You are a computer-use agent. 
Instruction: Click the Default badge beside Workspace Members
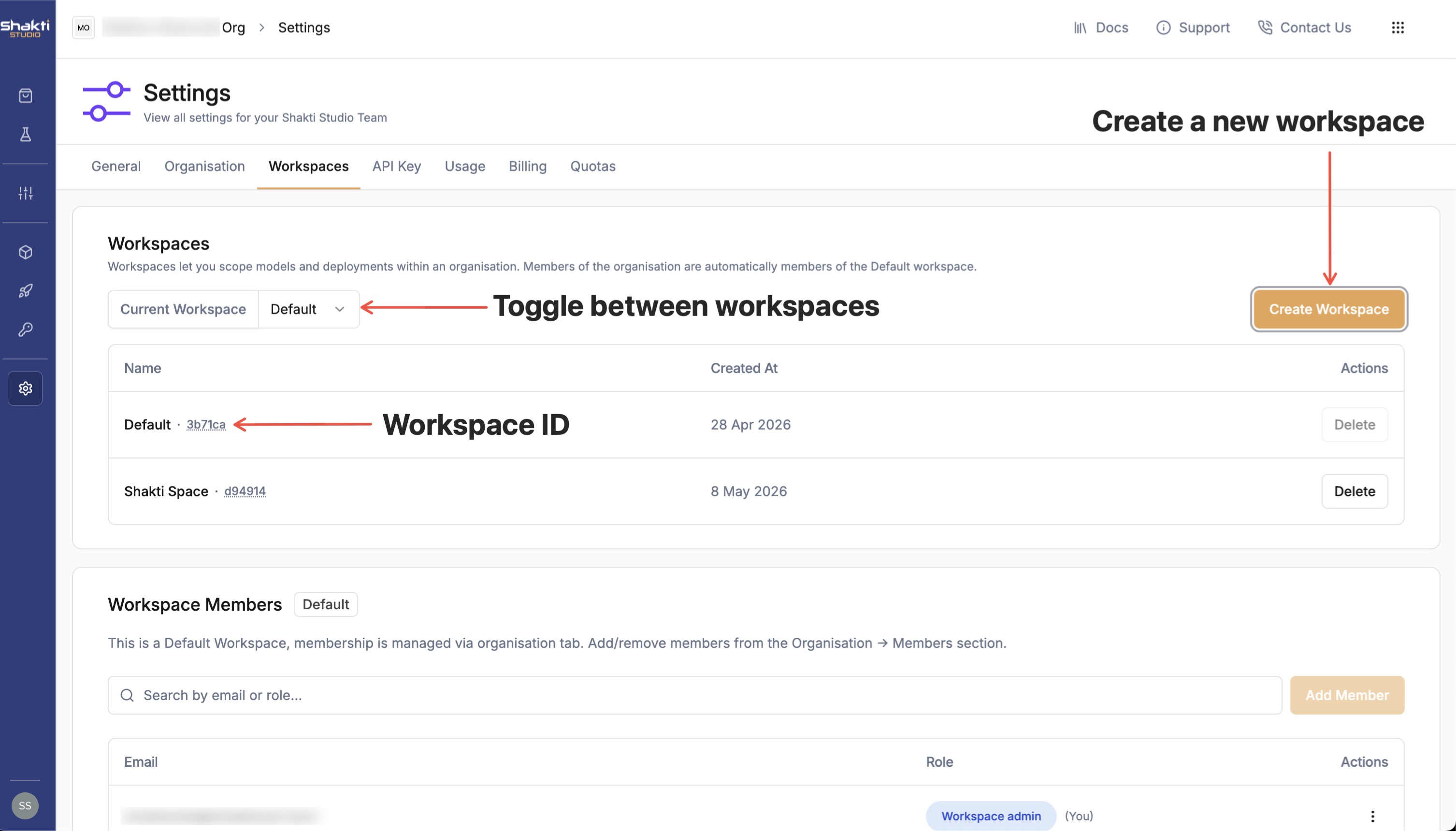pyautogui.click(x=326, y=604)
